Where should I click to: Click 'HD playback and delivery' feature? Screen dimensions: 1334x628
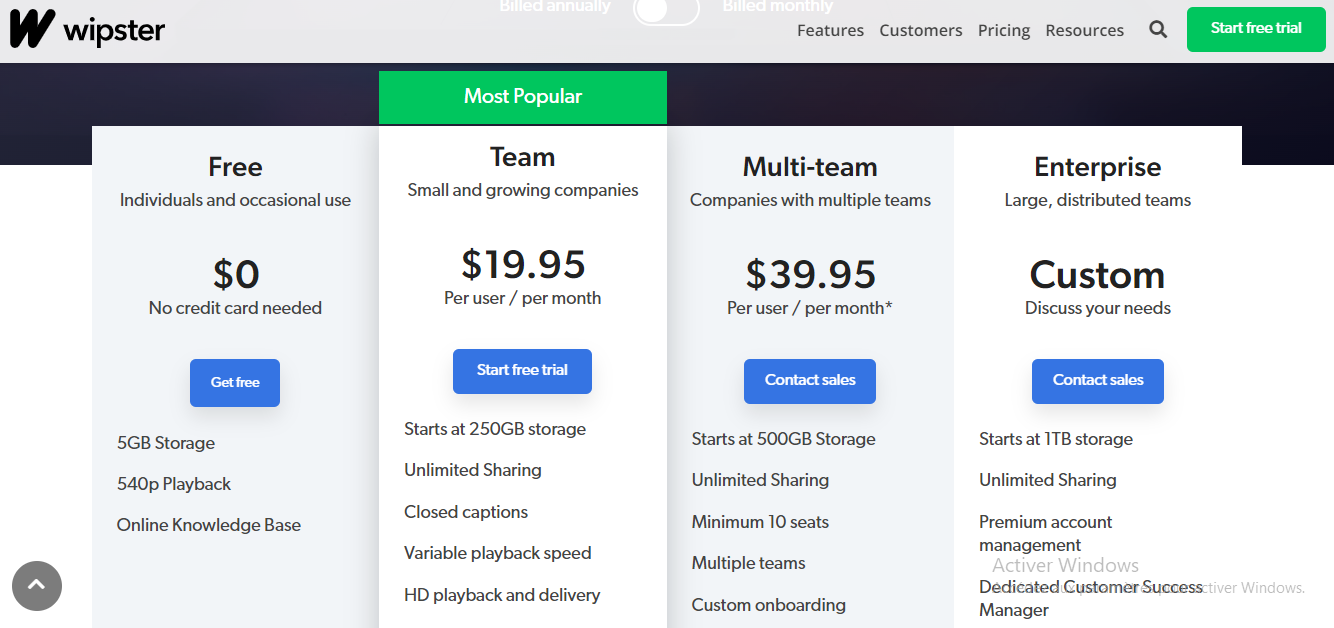[502, 595]
